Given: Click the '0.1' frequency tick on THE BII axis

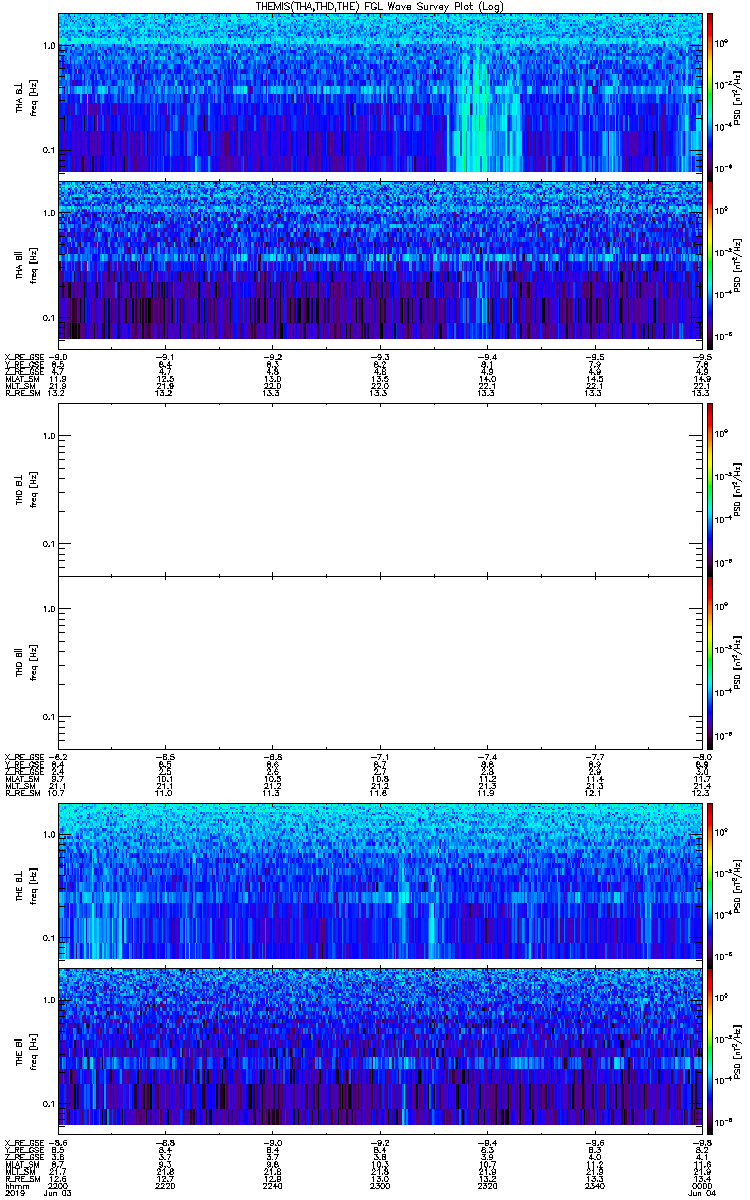Looking at the screenshot, I should [48, 1103].
